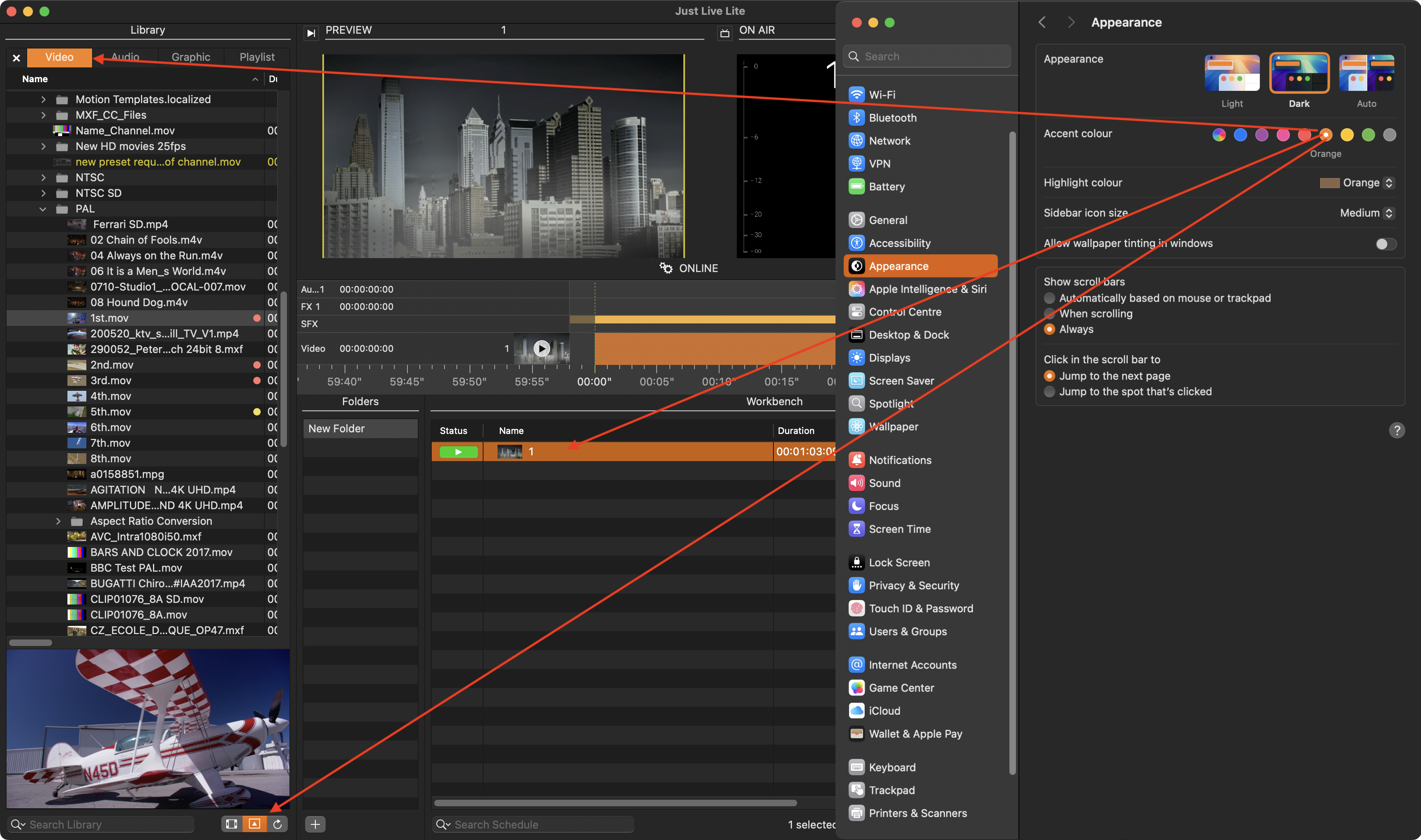
Task: Select scroll bars 'Automatically based on mouse or trackpad'
Action: (x=1049, y=298)
